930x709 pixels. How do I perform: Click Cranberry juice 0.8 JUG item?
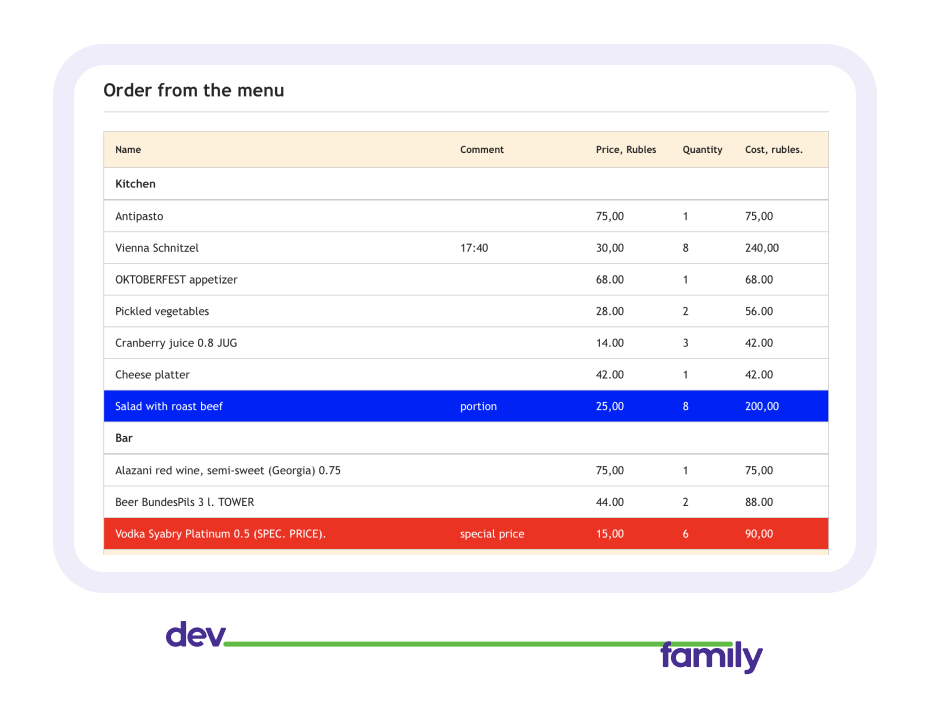pos(176,343)
